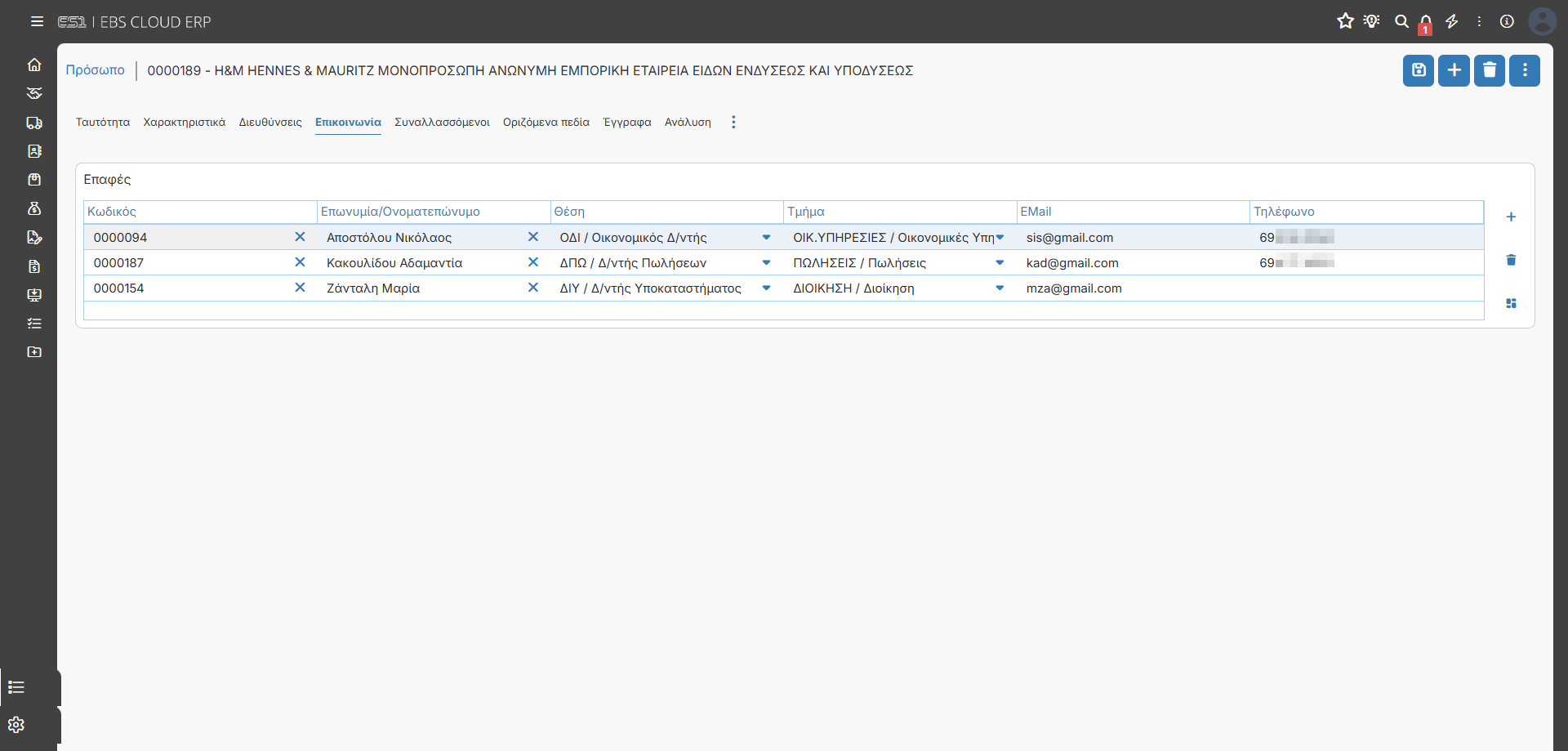Expand Θέση dropdown for Αποστόλου Νικόλαος
Screen dimensions: 1568x751
point(766,238)
